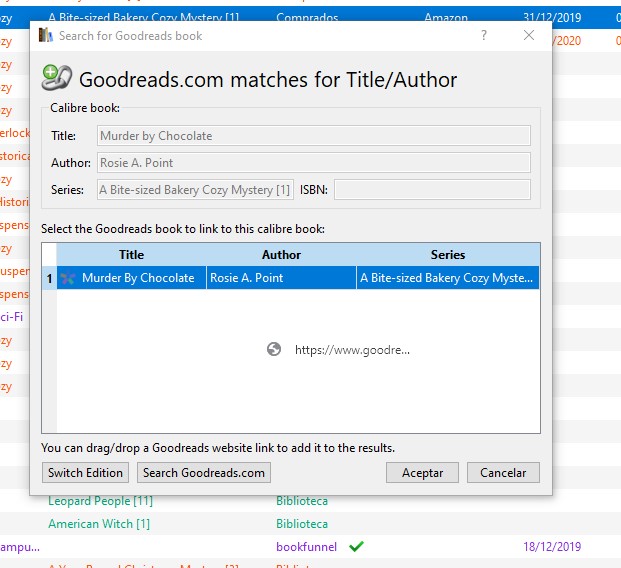Confirm the match with Aceptar
The width and height of the screenshot is (621, 568).
click(422, 473)
